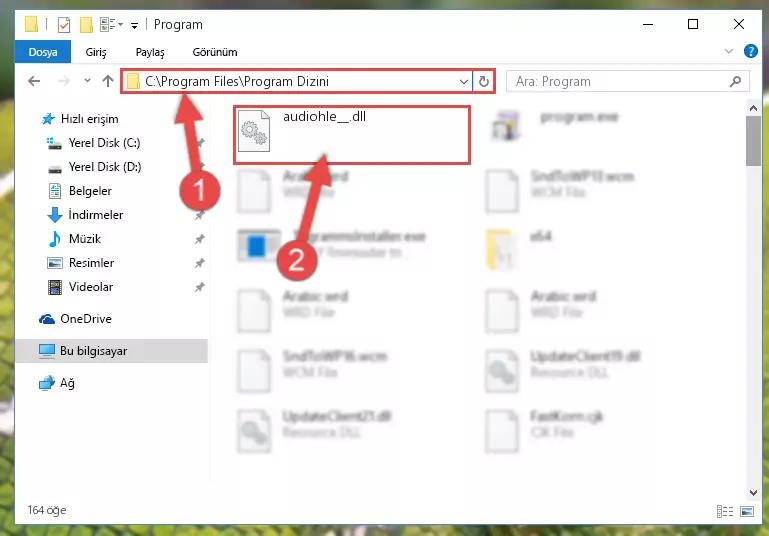769x536 pixels.
Task: Open the Paylaş ribbon tab
Action: point(150,52)
